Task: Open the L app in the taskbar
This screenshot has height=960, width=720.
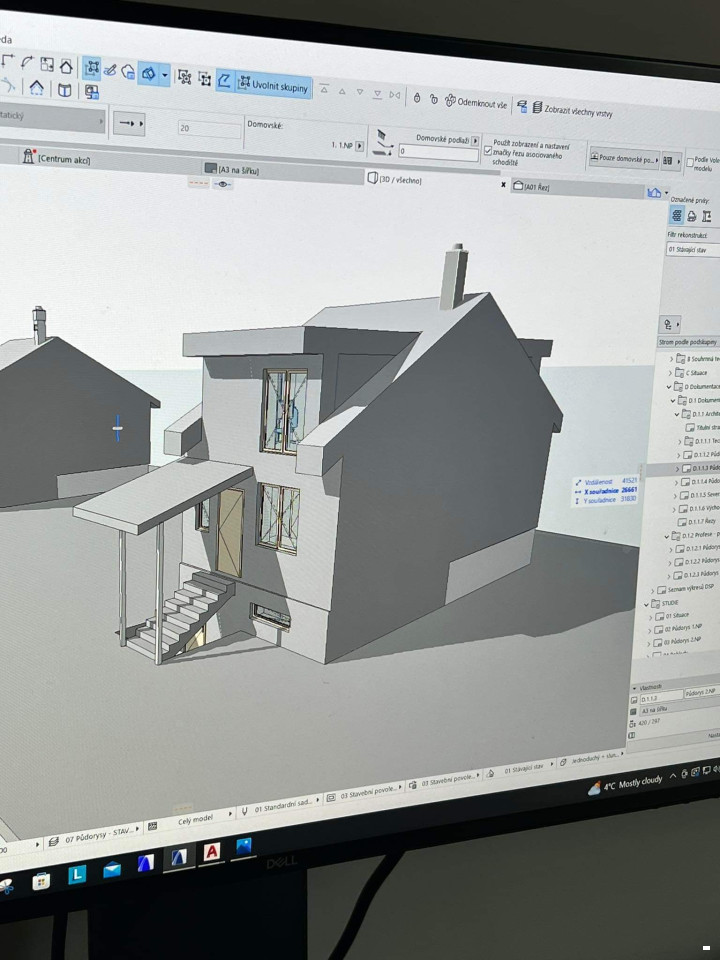Action: [77, 875]
